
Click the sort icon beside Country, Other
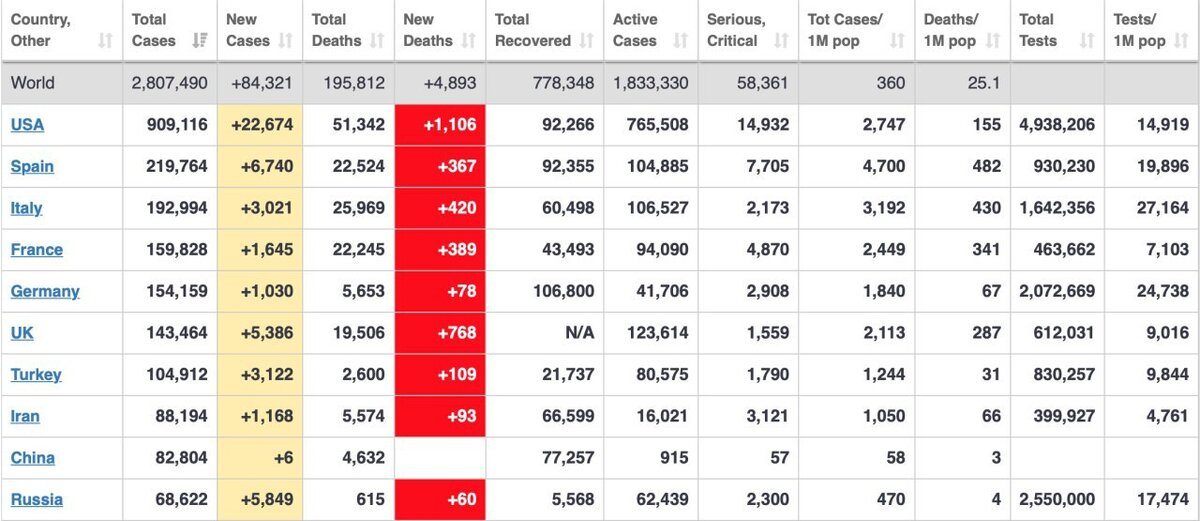tap(105, 41)
